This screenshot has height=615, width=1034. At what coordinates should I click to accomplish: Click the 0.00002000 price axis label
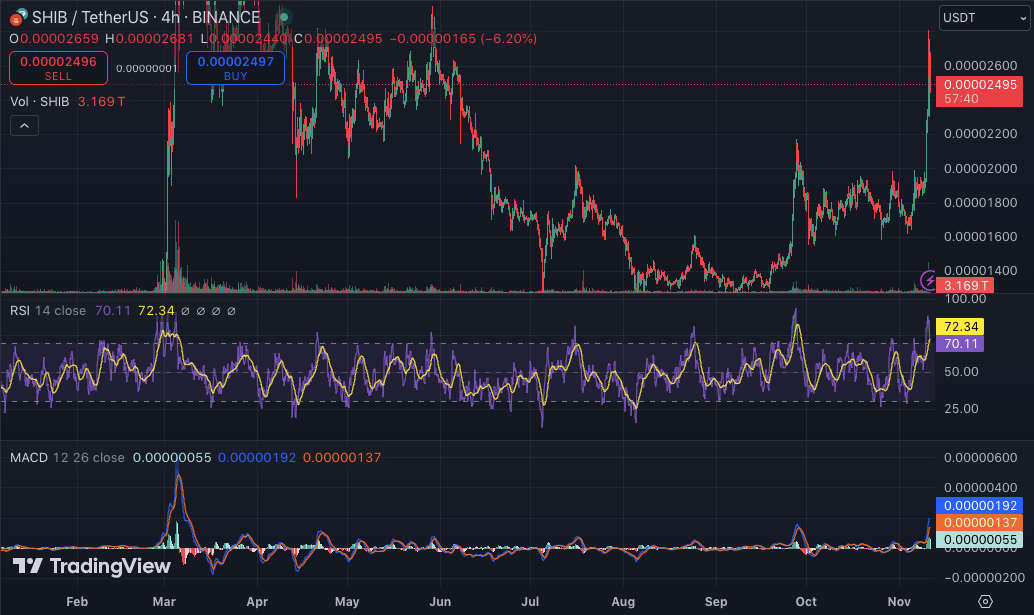[x=981, y=168]
